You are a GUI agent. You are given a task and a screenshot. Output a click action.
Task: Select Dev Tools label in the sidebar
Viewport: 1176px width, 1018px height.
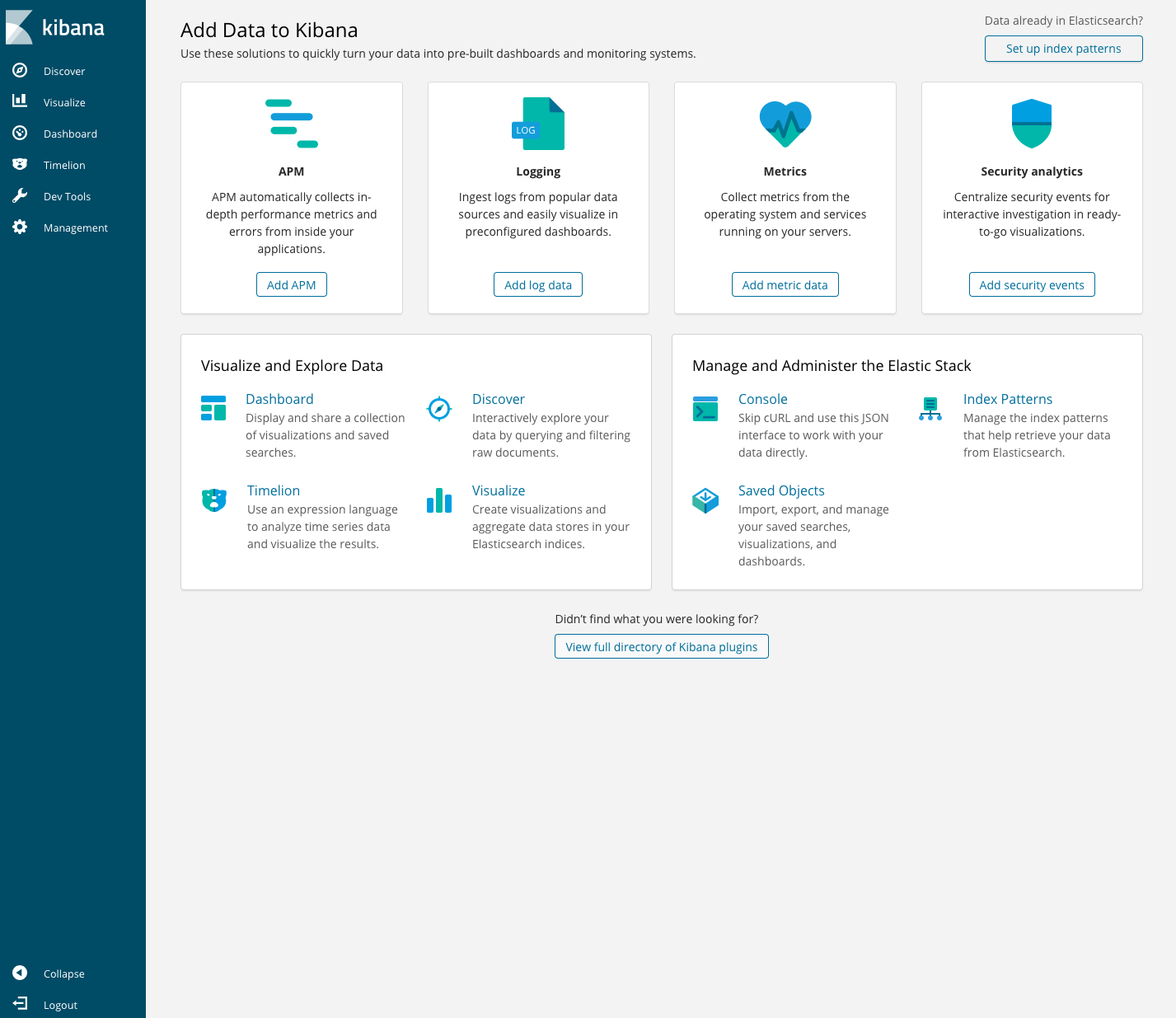pos(67,197)
